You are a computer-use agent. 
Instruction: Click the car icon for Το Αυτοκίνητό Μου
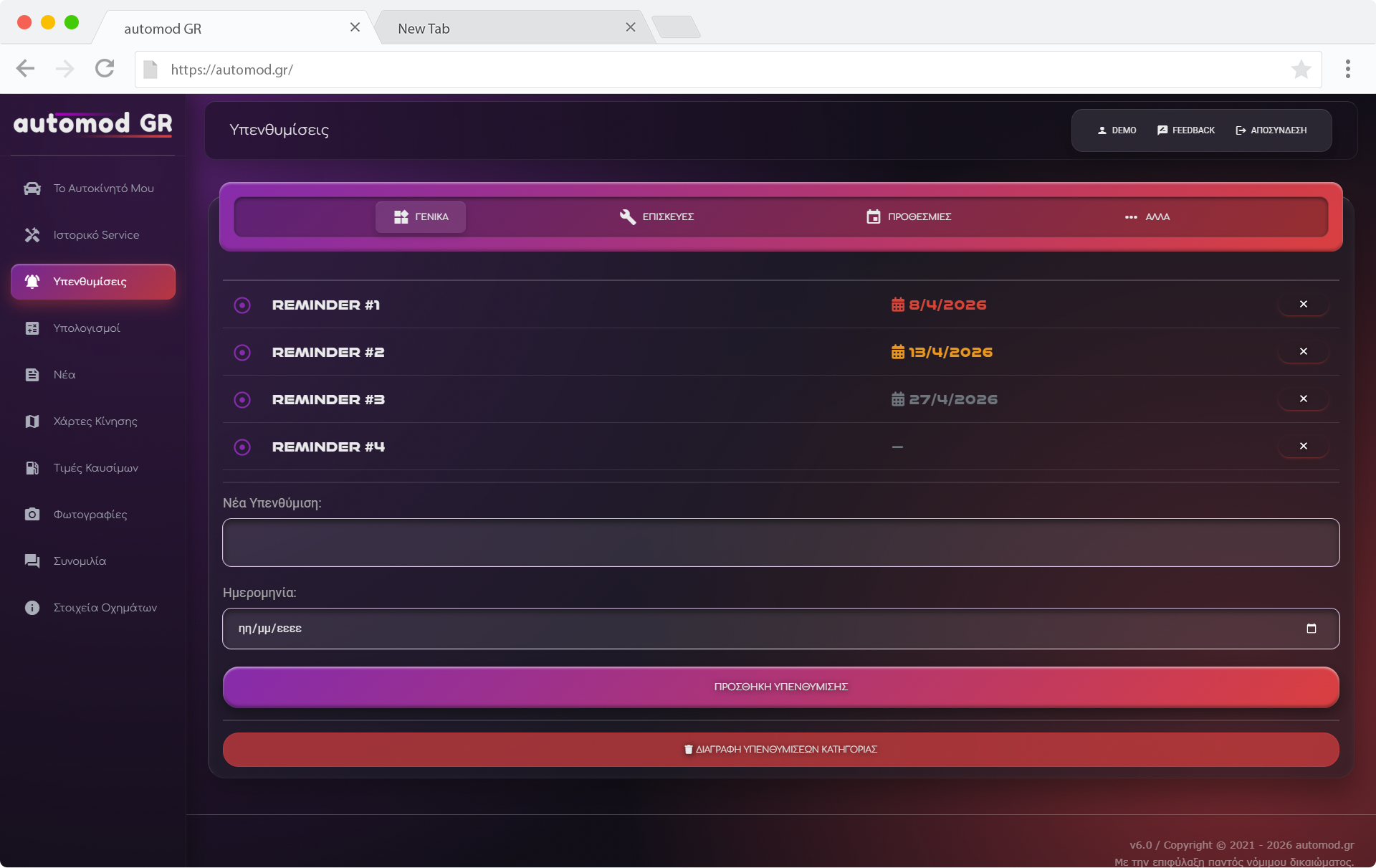coord(32,189)
